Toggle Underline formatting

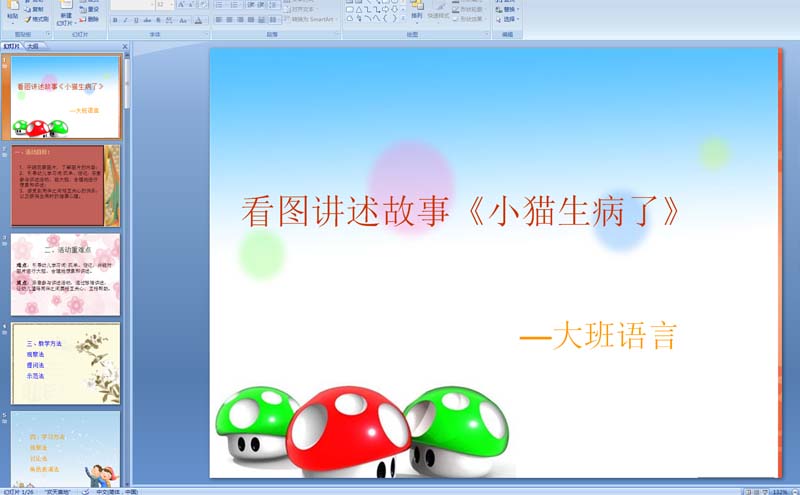(x=136, y=20)
